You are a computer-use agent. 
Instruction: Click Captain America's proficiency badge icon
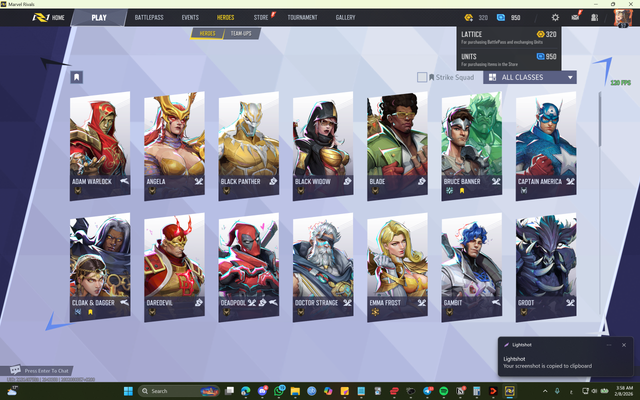pos(524,191)
